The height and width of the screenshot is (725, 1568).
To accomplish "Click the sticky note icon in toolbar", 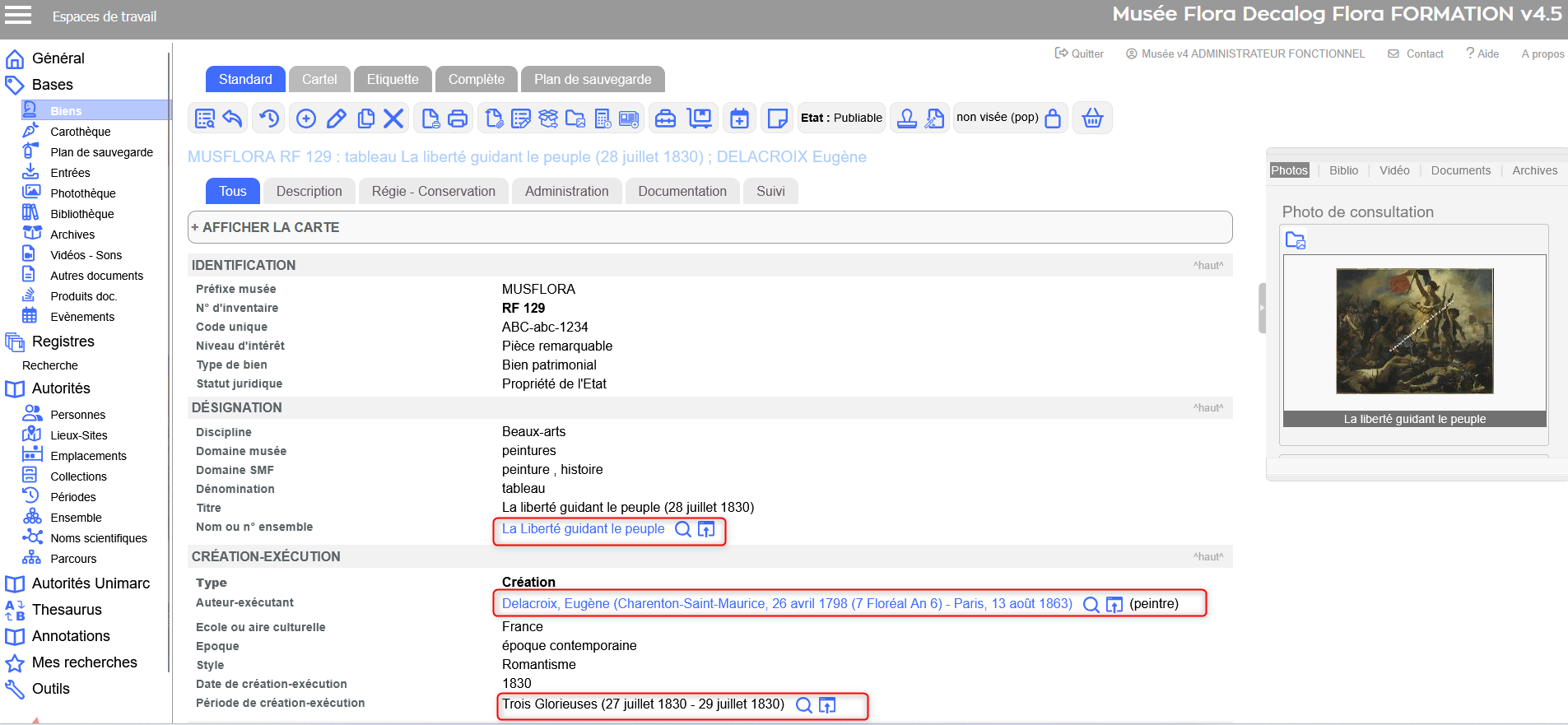I will pos(777,119).
